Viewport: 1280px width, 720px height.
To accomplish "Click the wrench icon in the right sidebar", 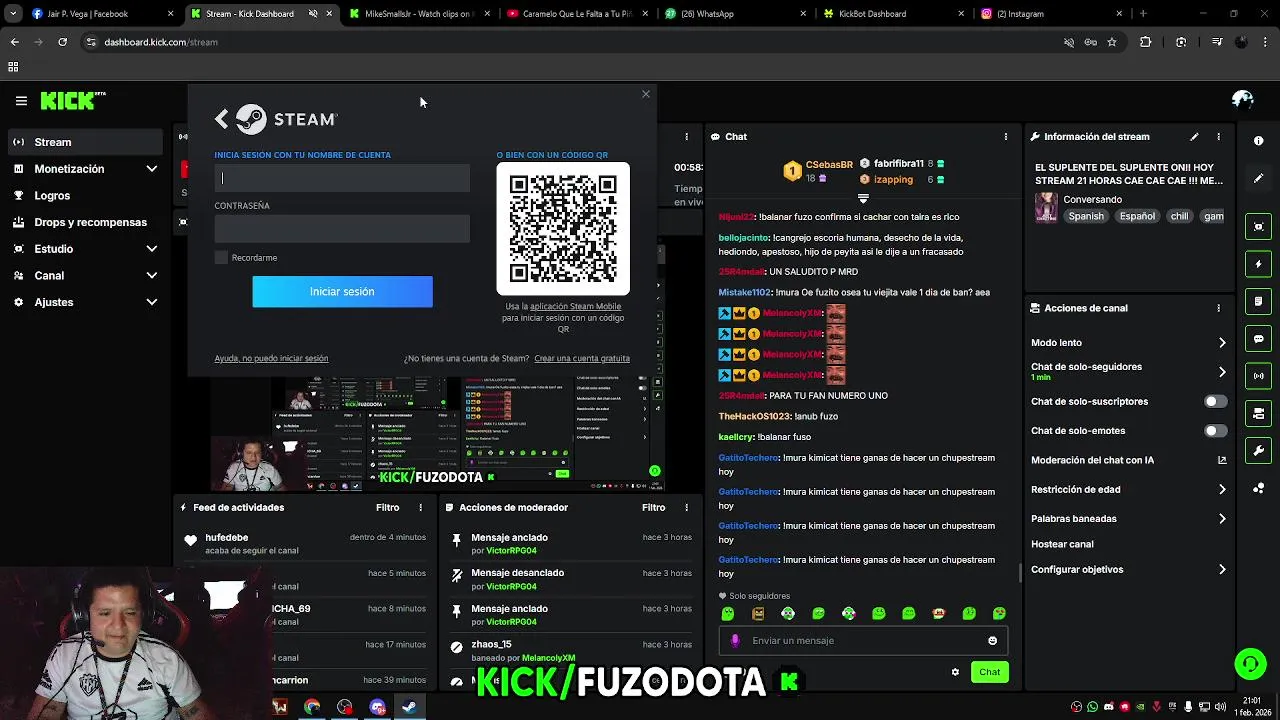I will click(x=1259, y=451).
